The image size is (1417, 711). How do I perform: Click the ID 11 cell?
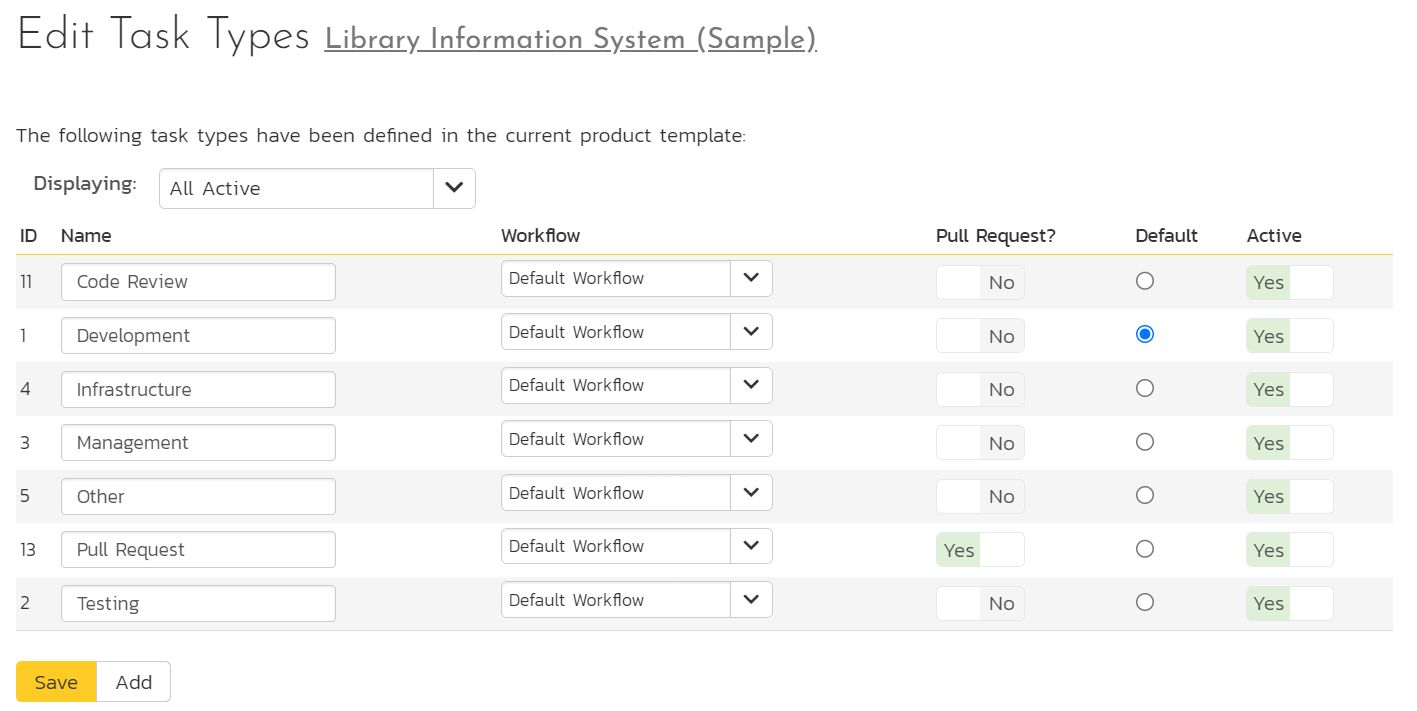pos(26,282)
